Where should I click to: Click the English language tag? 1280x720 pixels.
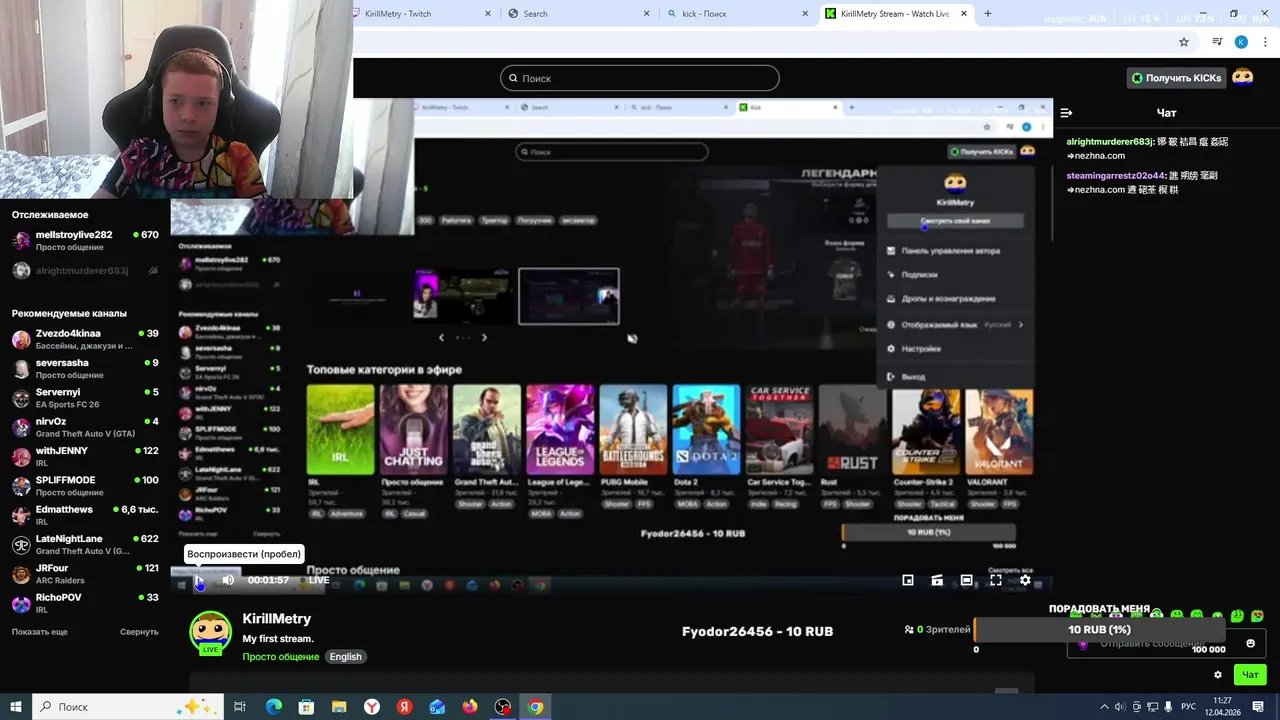click(x=346, y=657)
